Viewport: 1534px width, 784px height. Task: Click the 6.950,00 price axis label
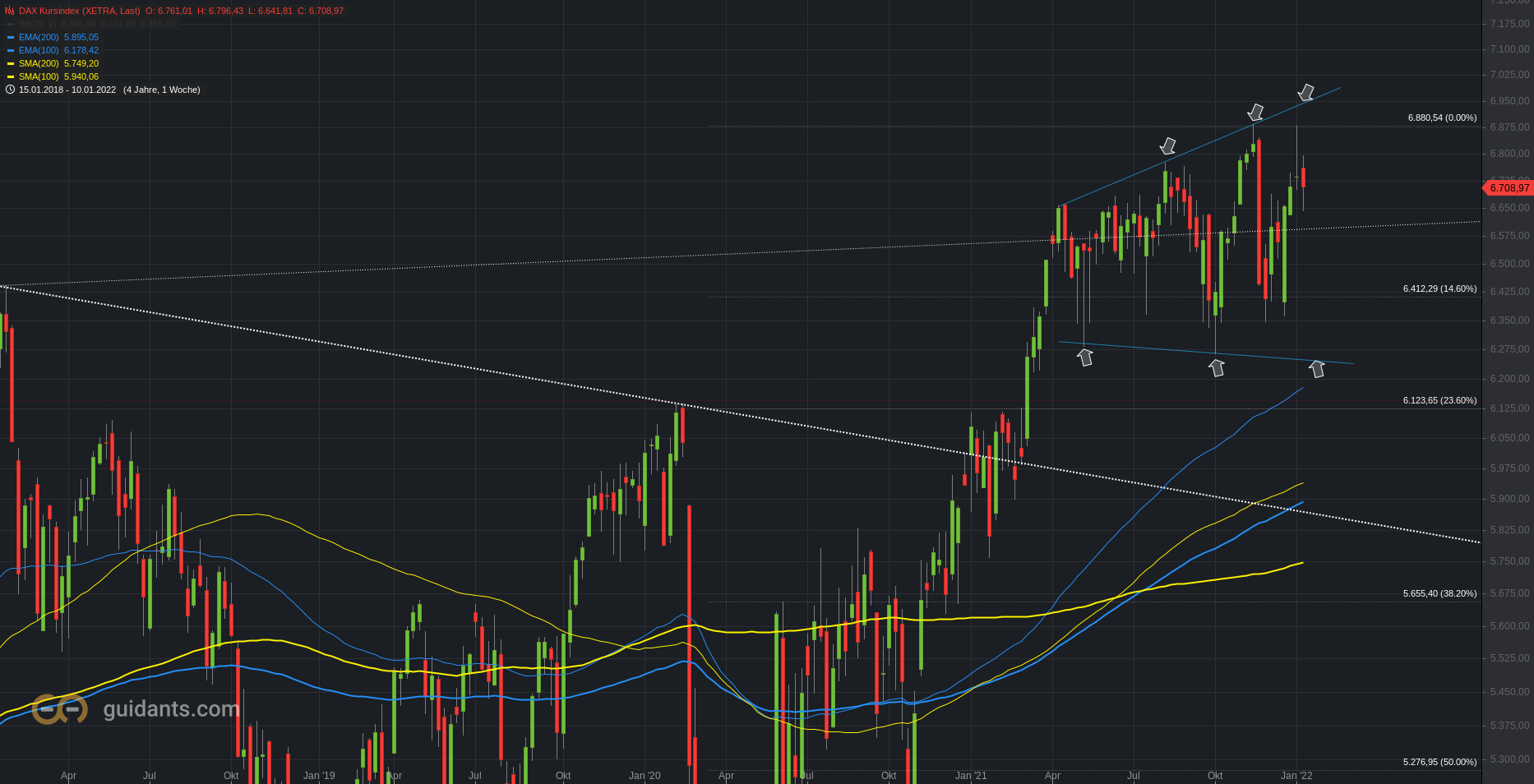point(1509,101)
